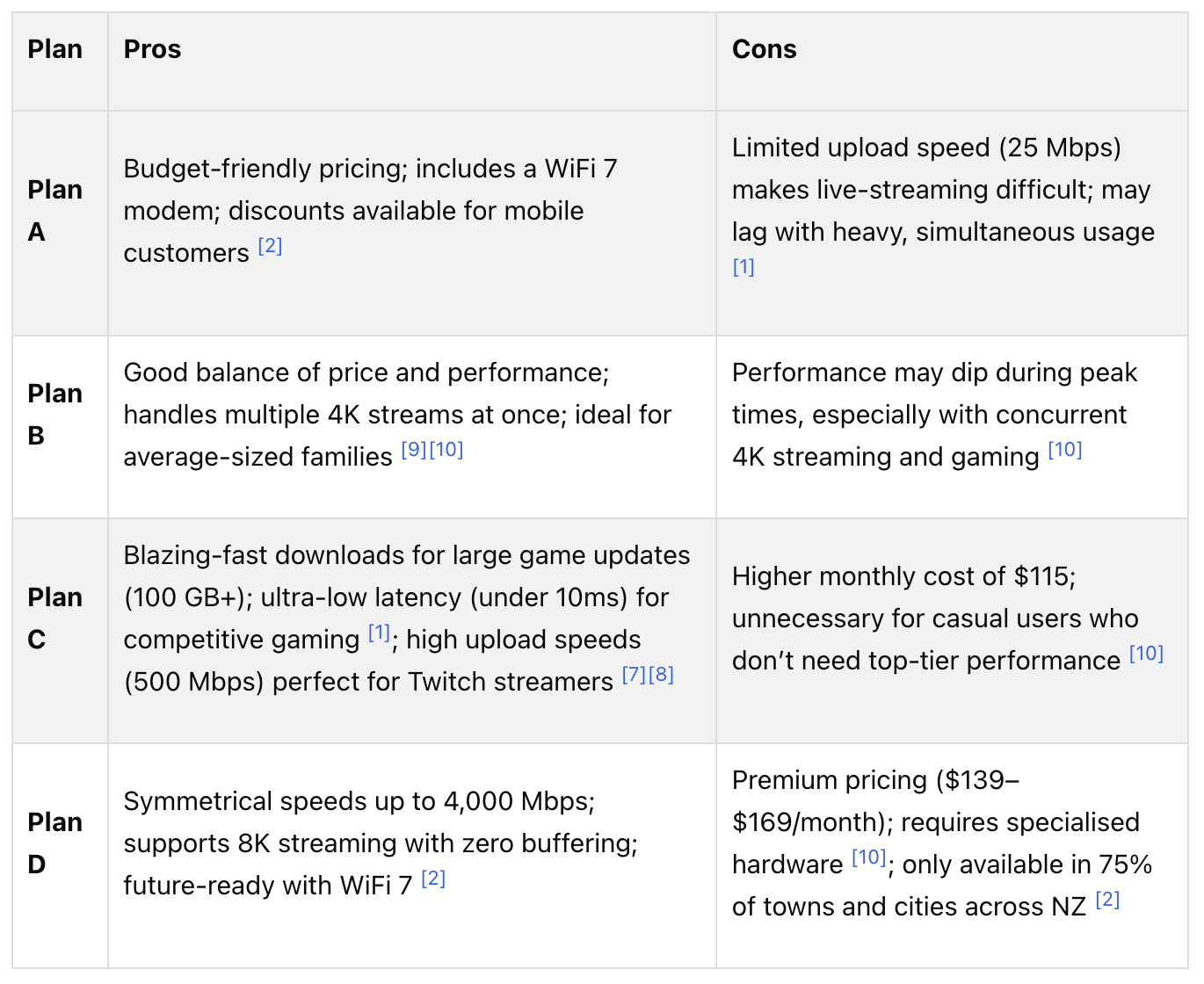This screenshot has width=1204, height=984.
Task: Open citation [2] after 'cities across NZ'
Action: click(x=1107, y=900)
